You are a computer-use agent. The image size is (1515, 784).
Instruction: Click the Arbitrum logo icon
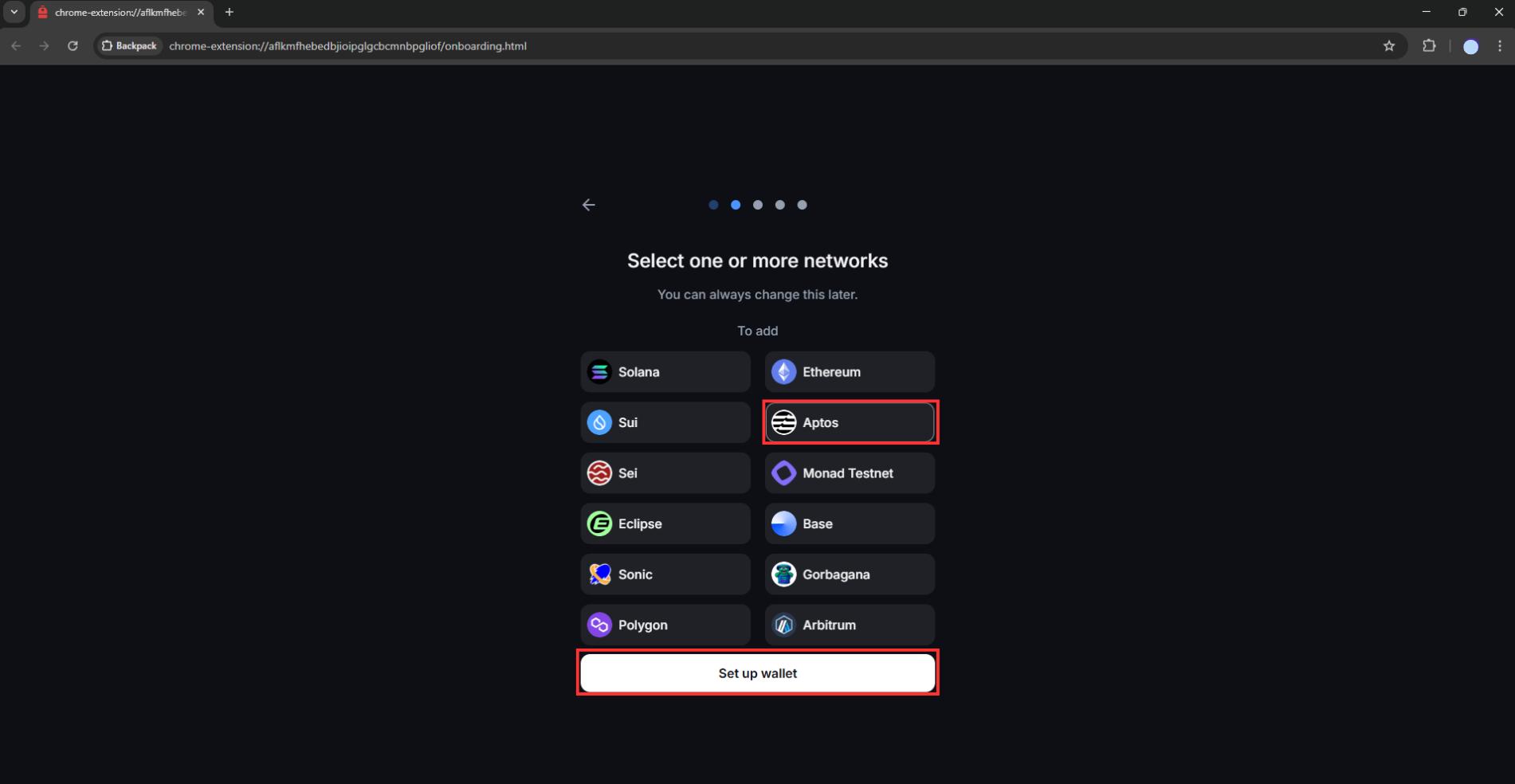(x=784, y=625)
